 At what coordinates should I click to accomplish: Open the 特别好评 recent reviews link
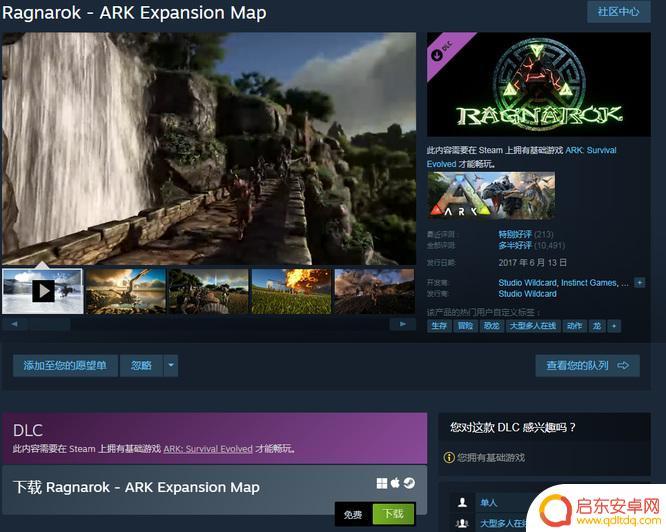pos(515,234)
